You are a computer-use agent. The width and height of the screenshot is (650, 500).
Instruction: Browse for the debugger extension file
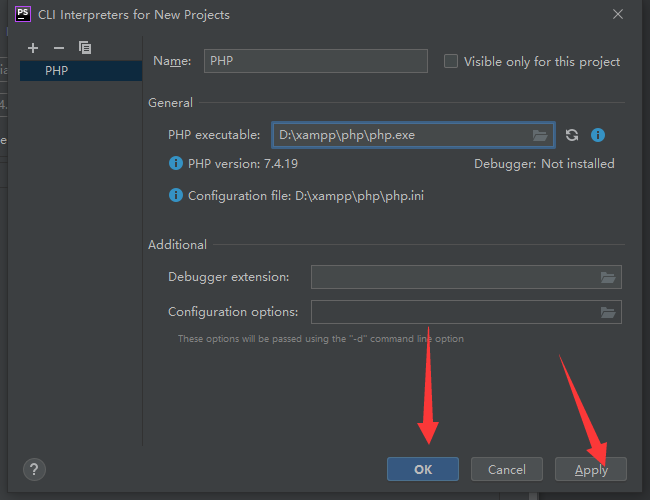pyautogui.click(x=607, y=277)
